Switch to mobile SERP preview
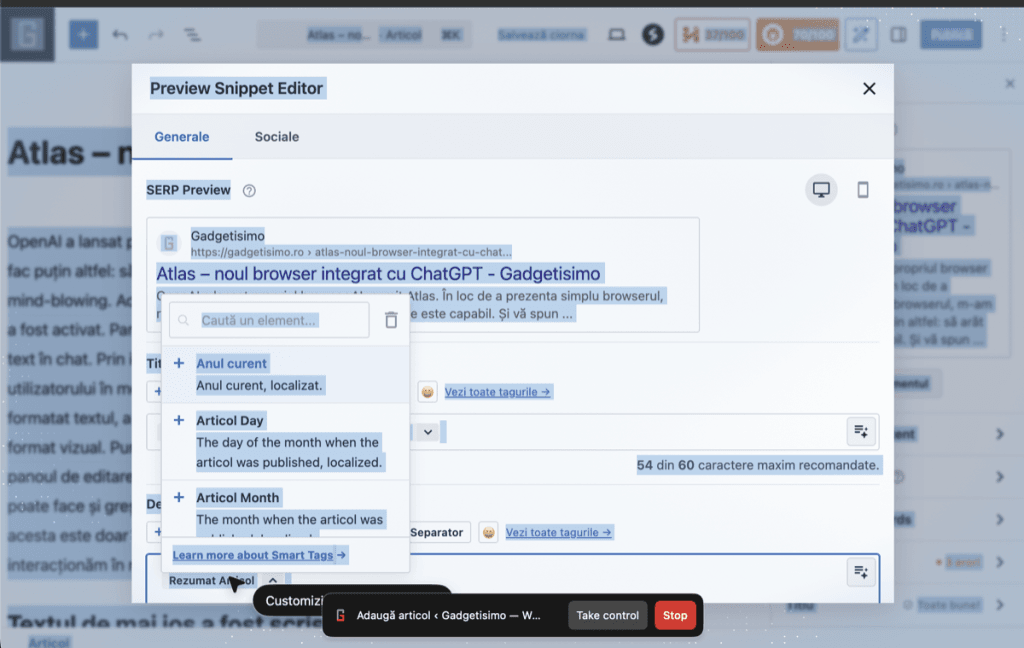Image resolution: width=1024 pixels, height=648 pixels. (863, 190)
